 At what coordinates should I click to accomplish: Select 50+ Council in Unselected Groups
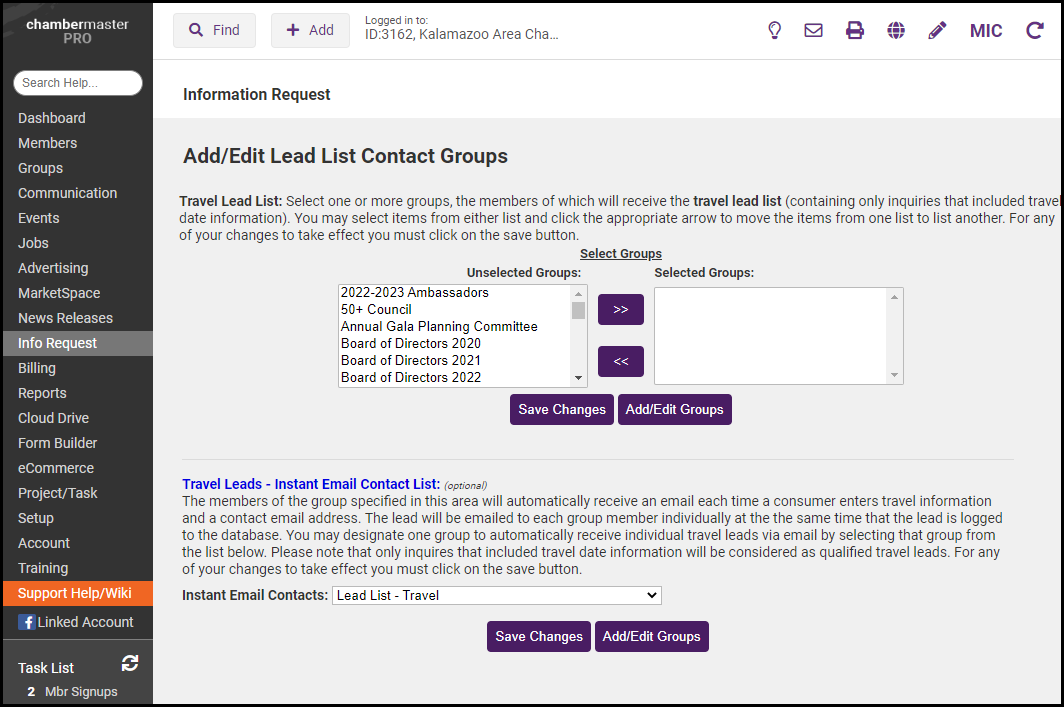(x=376, y=310)
